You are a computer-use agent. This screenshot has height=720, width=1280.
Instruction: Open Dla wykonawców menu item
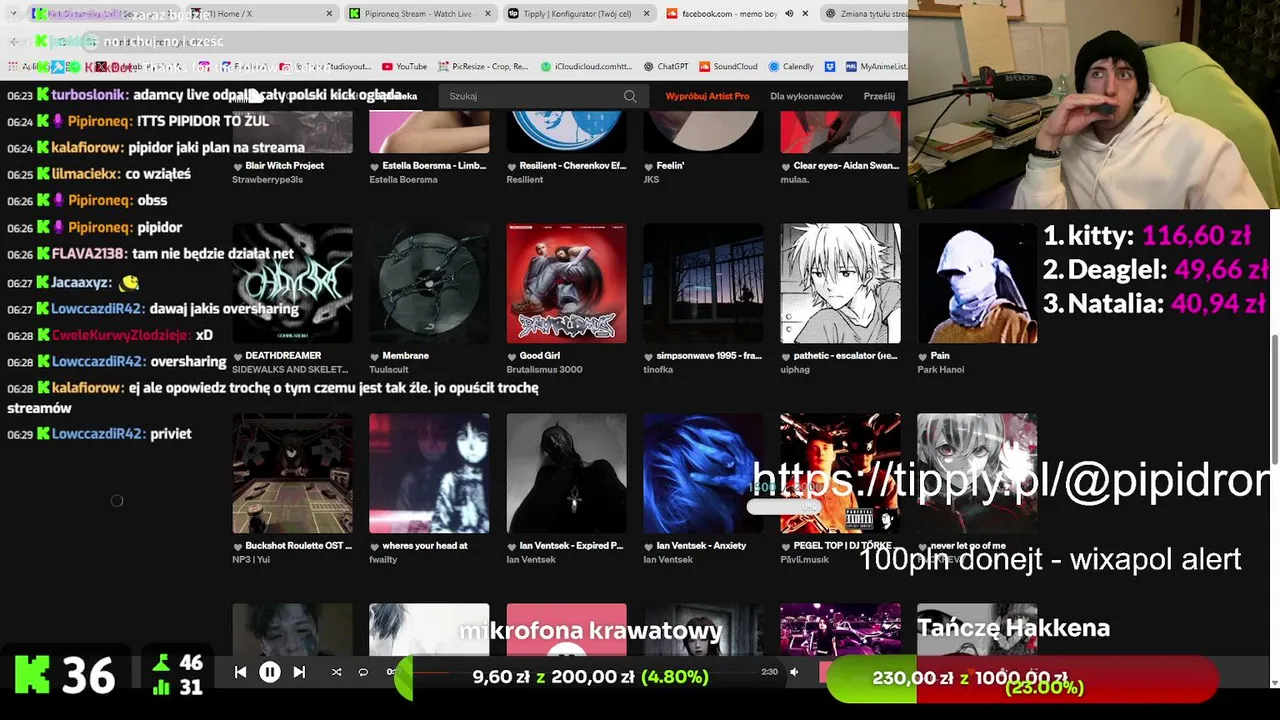(806, 96)
